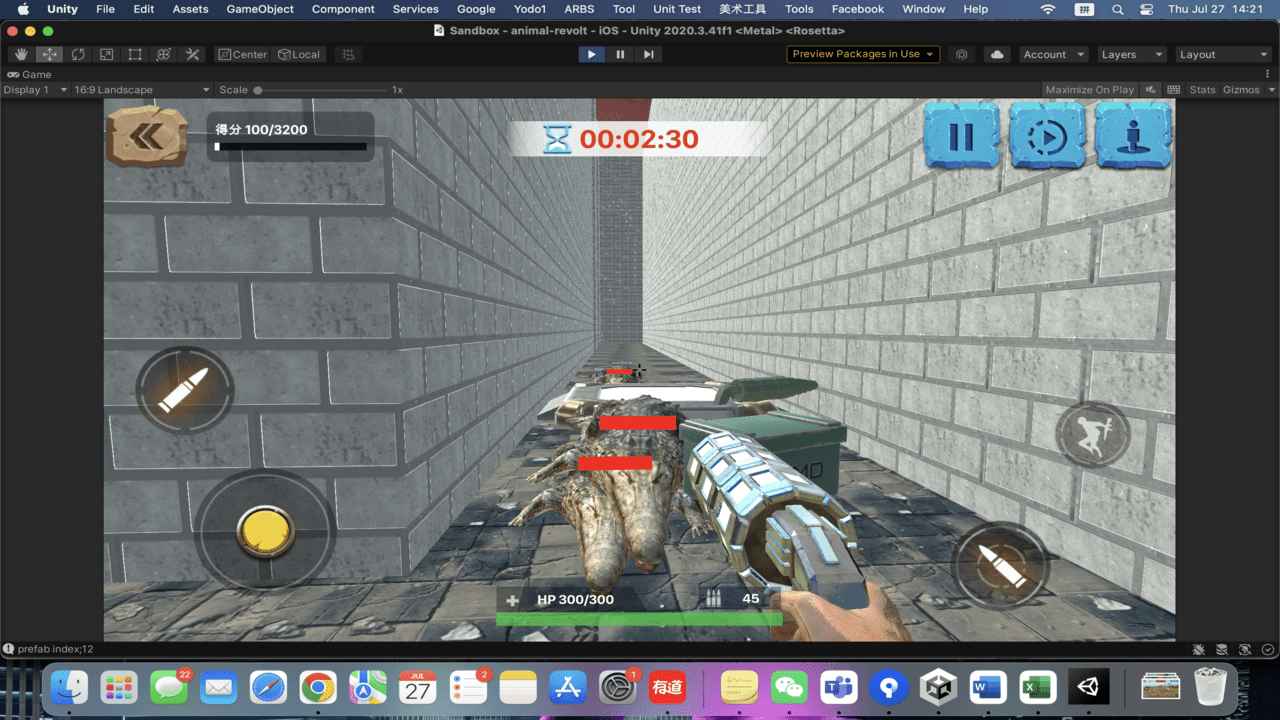Open the Layout dropdown

click(1222, 54)
